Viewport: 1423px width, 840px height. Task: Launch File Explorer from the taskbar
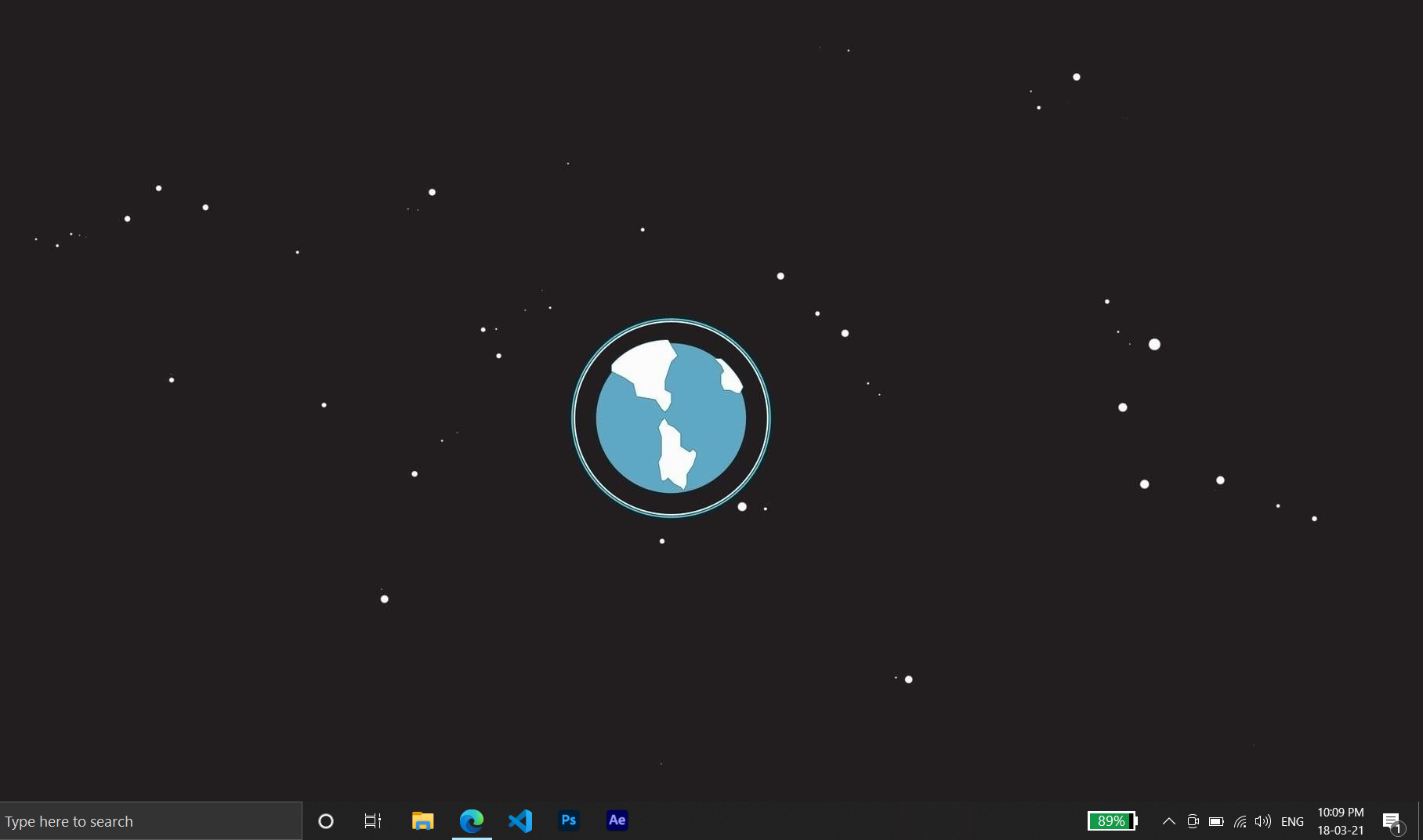[x=423, y=821]
